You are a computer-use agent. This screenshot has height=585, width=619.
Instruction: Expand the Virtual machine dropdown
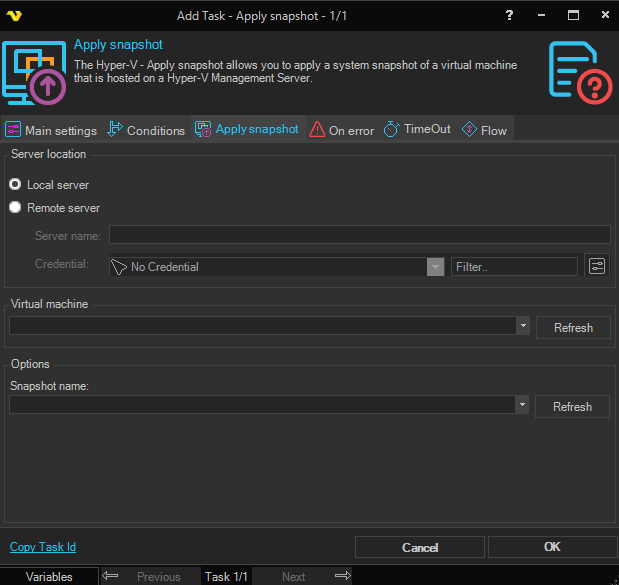[x=523, y=326]
